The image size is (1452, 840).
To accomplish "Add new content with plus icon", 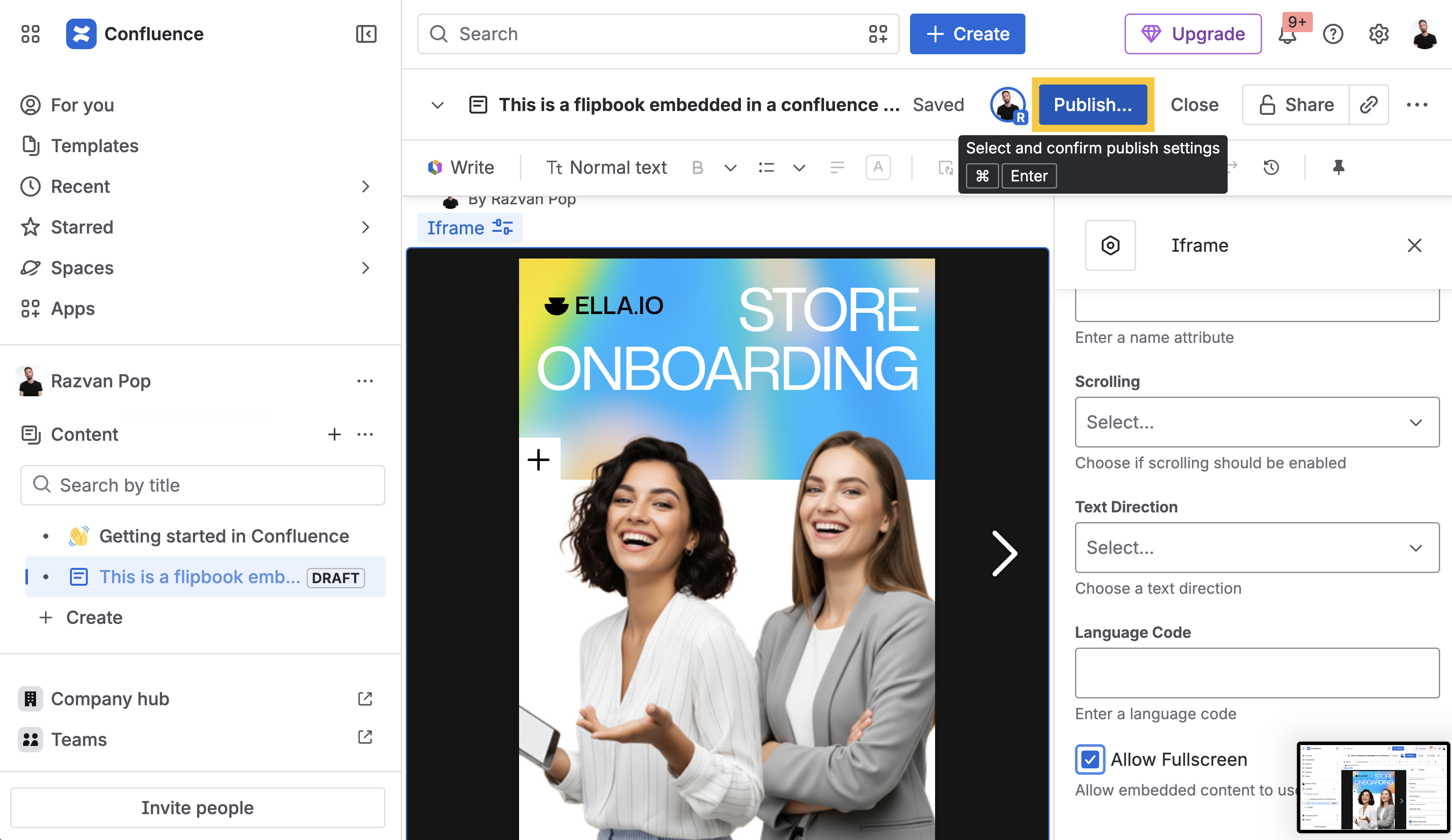I will coord(334,434).
